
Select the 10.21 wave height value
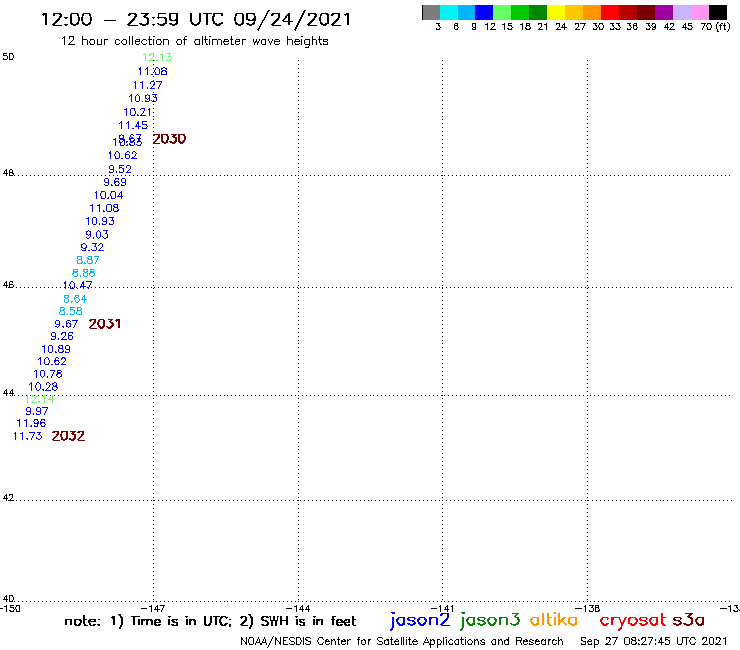pyautogui.click(x=137, y=112)
